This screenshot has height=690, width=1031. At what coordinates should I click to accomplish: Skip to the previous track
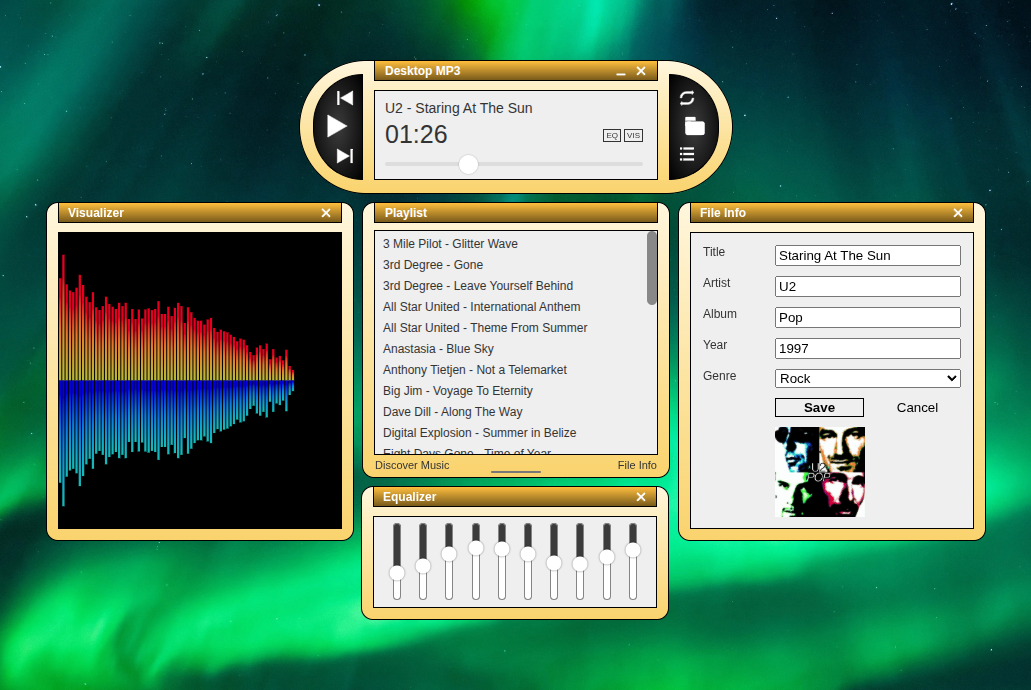pos(344,98)
